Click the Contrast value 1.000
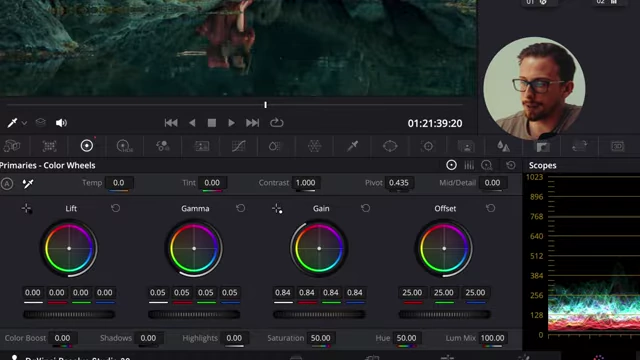 [305, 182]
